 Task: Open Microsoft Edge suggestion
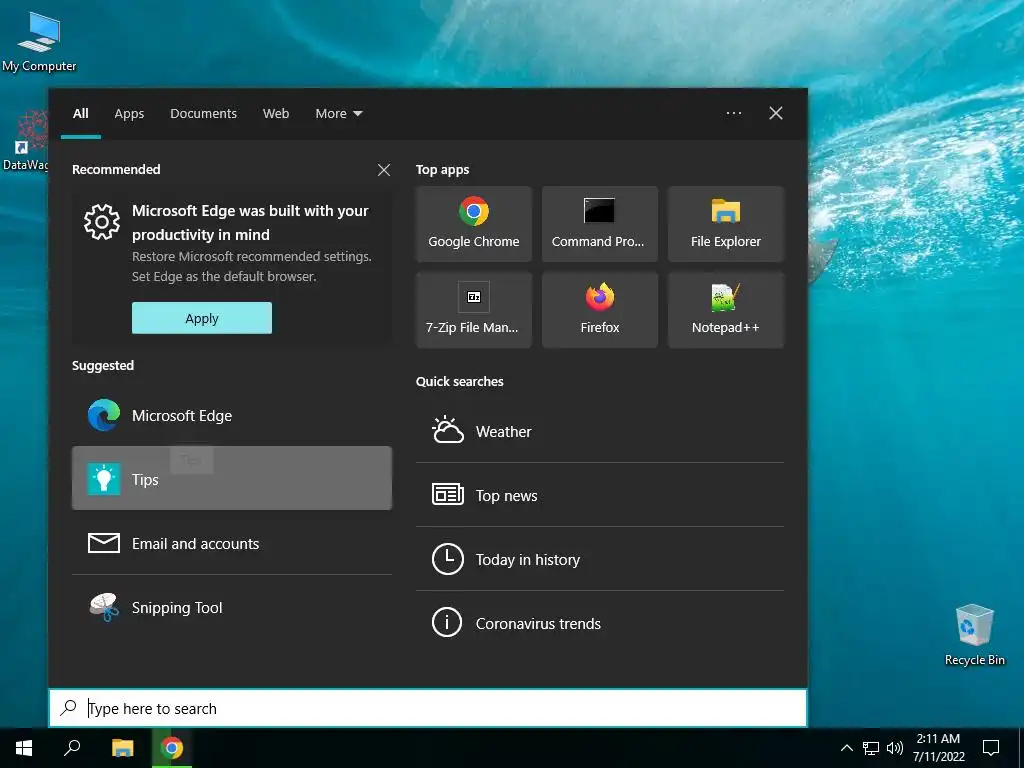coord(232,415)
